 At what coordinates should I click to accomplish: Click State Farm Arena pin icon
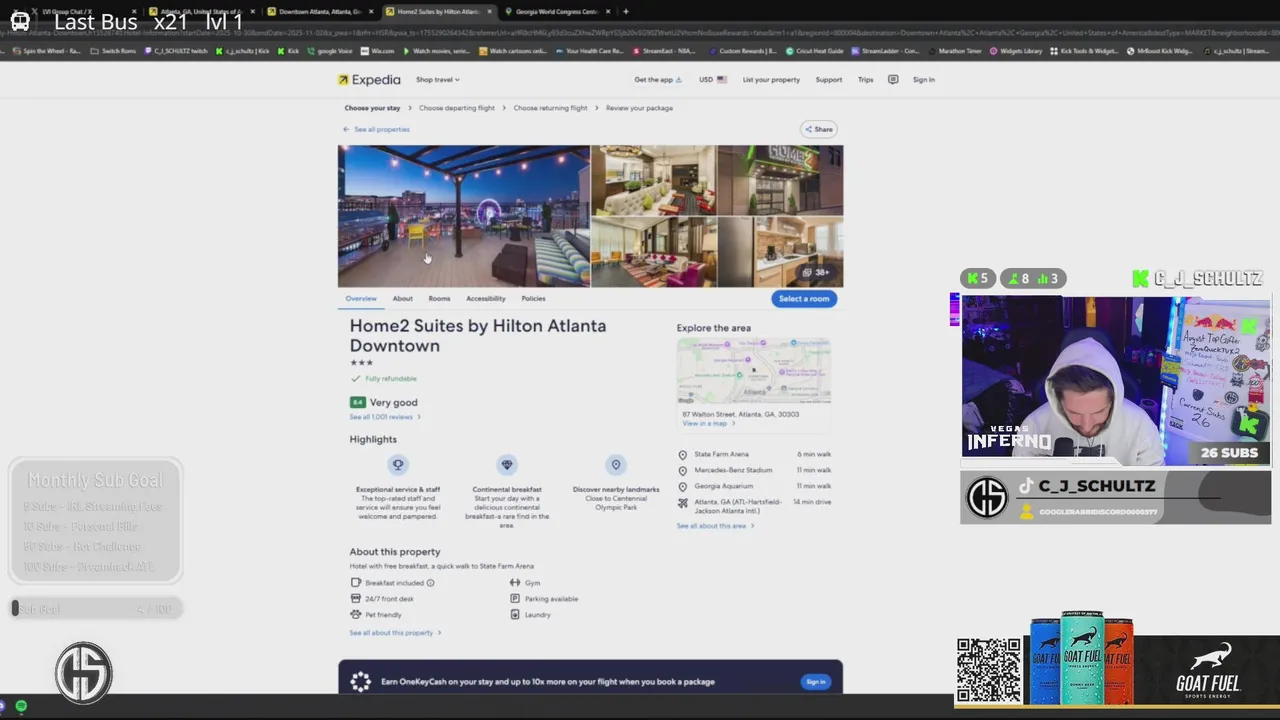click(683, 455)
